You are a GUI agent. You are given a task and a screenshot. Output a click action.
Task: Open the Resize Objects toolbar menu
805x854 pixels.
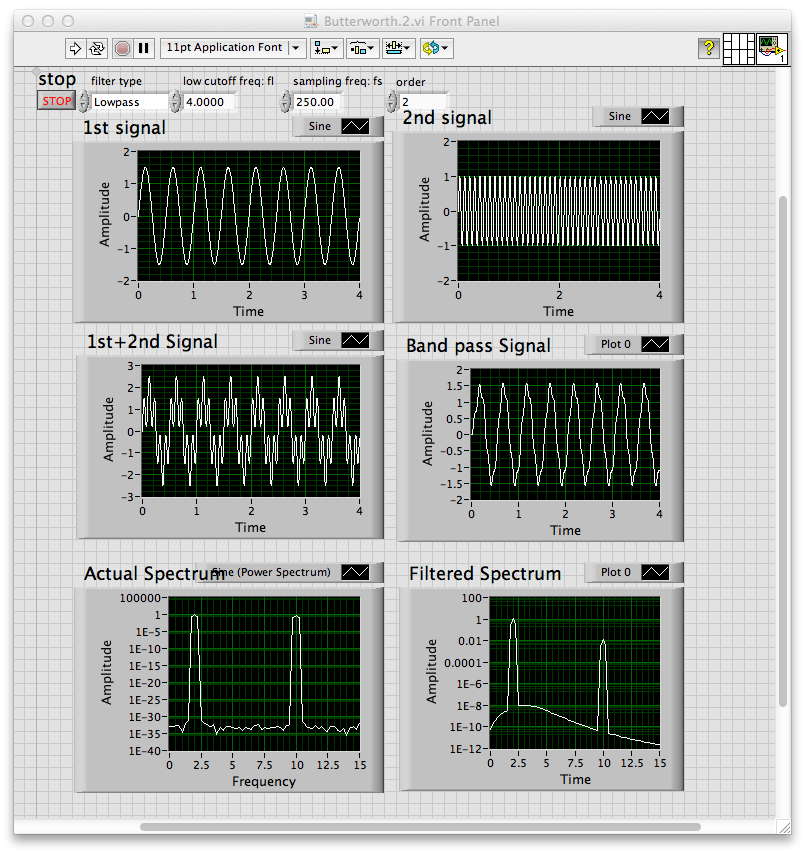[399, 48]
